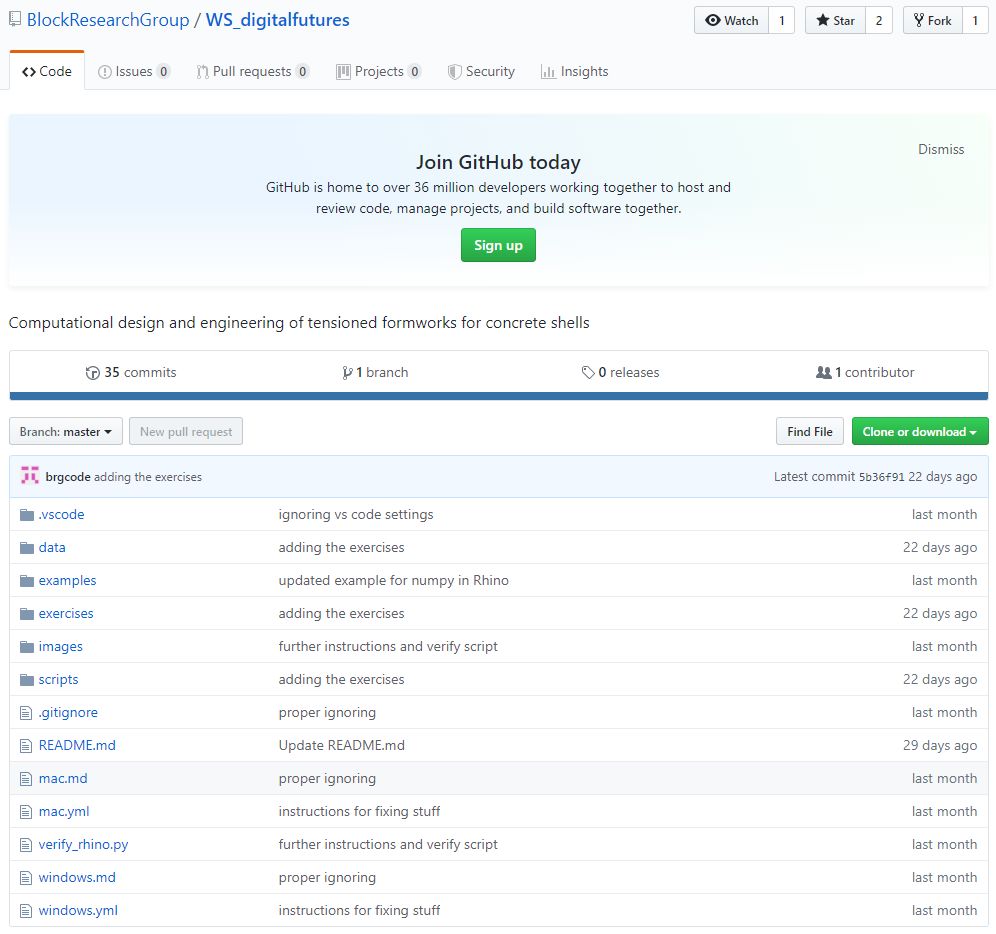The height and width of the screenshot is (934, 996).
Task: Switch to the Insights tab
Action: tap(574, 71)
